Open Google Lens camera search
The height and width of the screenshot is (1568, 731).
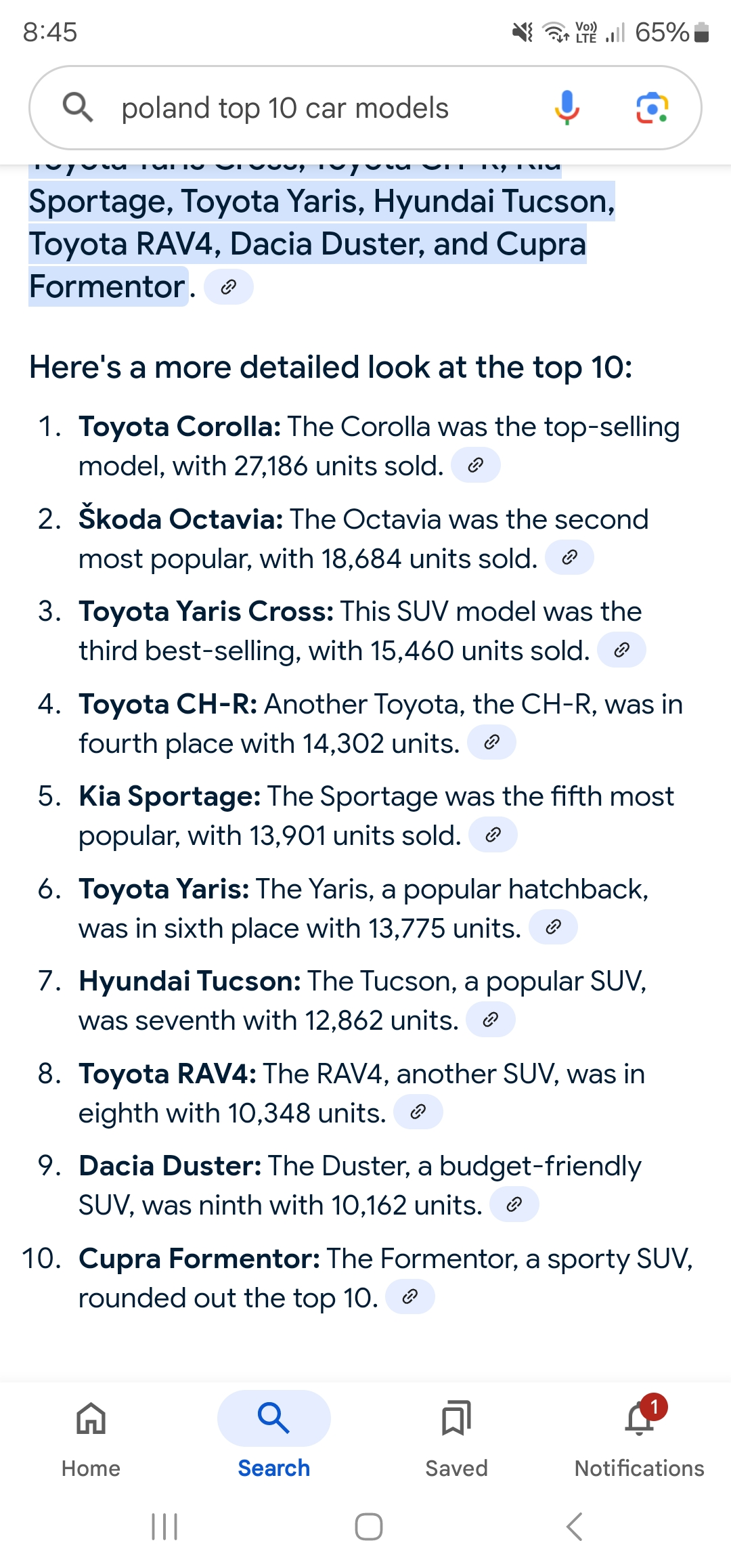(x=652, y=108)
